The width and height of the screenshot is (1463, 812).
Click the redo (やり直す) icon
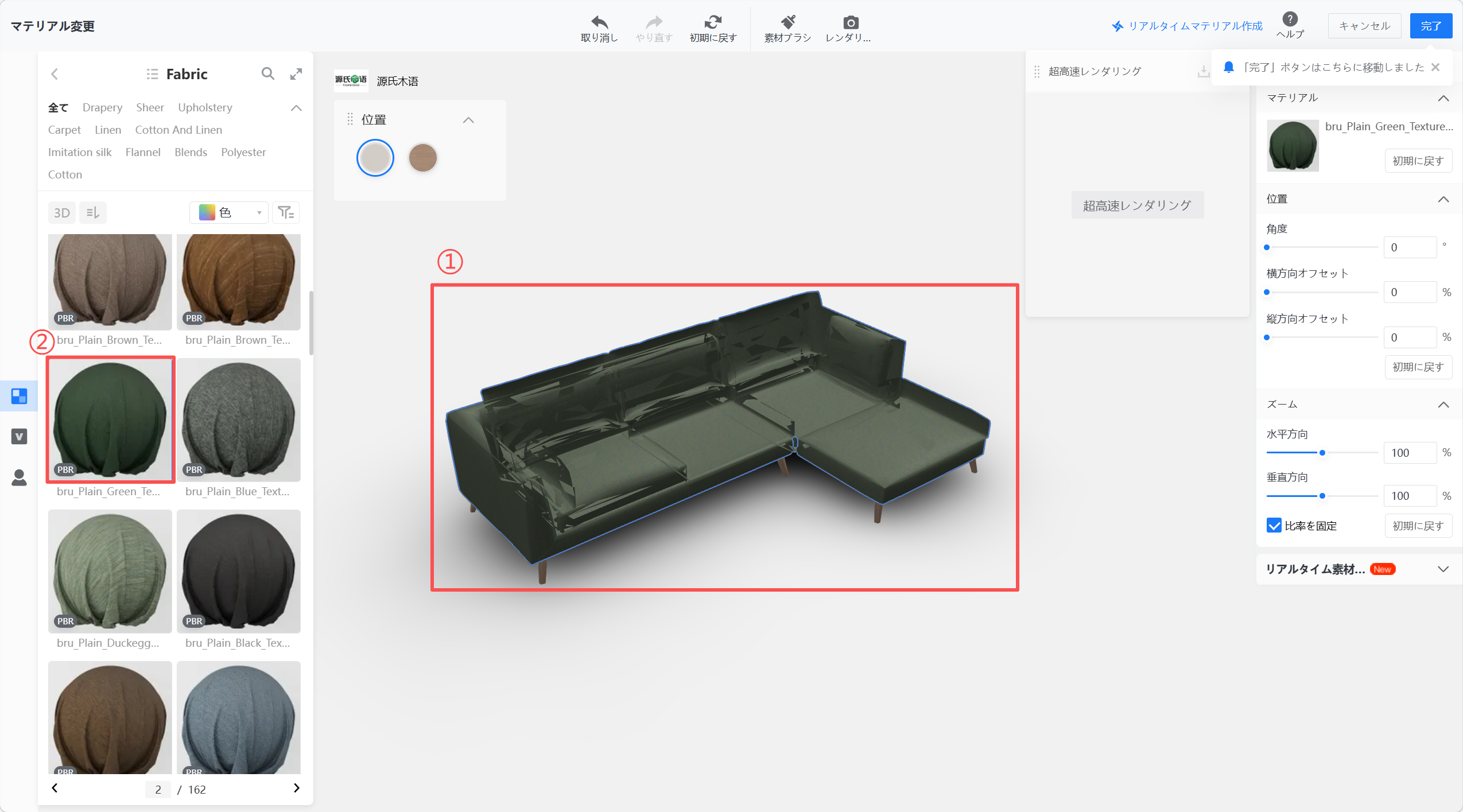pos(654,22)
